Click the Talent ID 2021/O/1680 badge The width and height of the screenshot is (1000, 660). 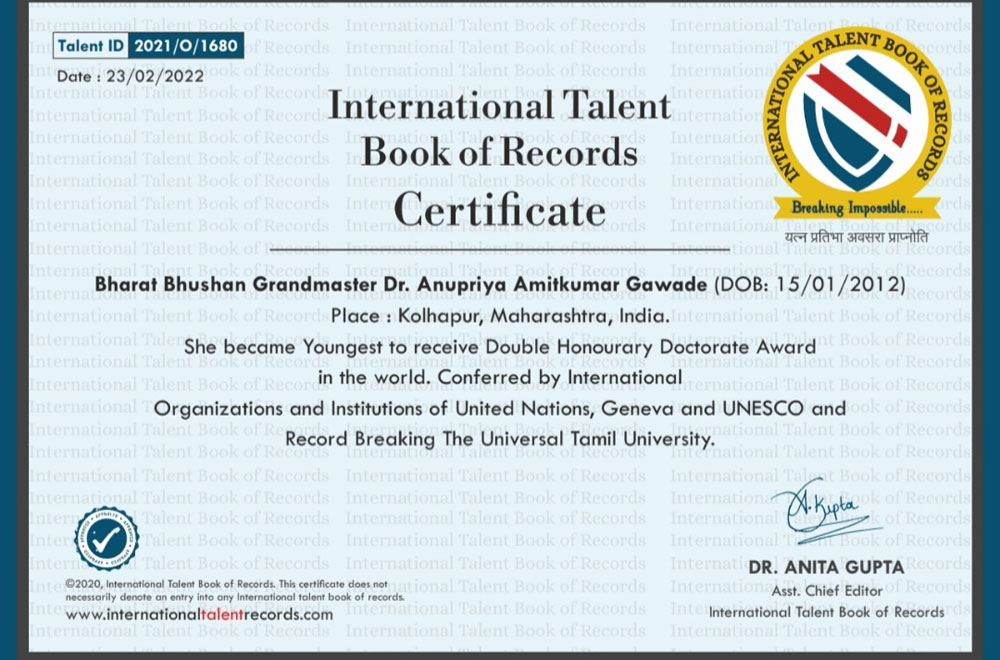pos(148,46)
